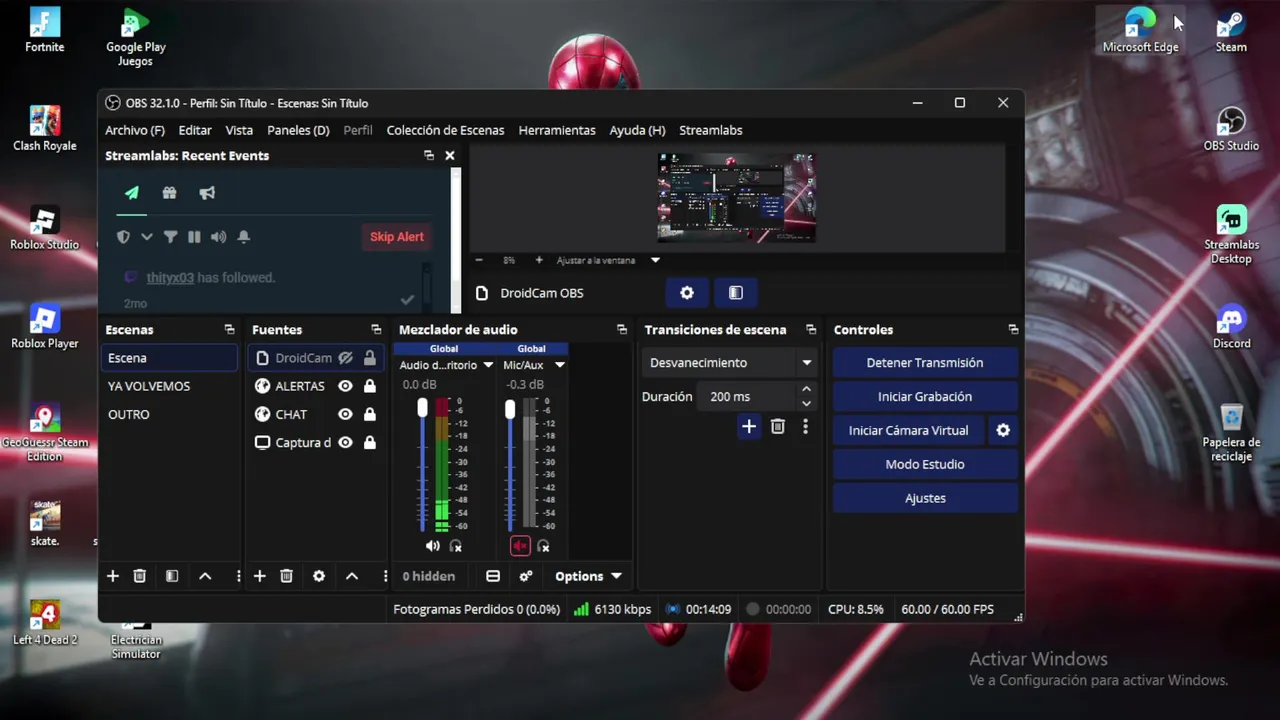The width and height of the screenshot is (1280, 720).
Task: Open the Desvanecimiento transition dropdown
Action: click(730, 363)
